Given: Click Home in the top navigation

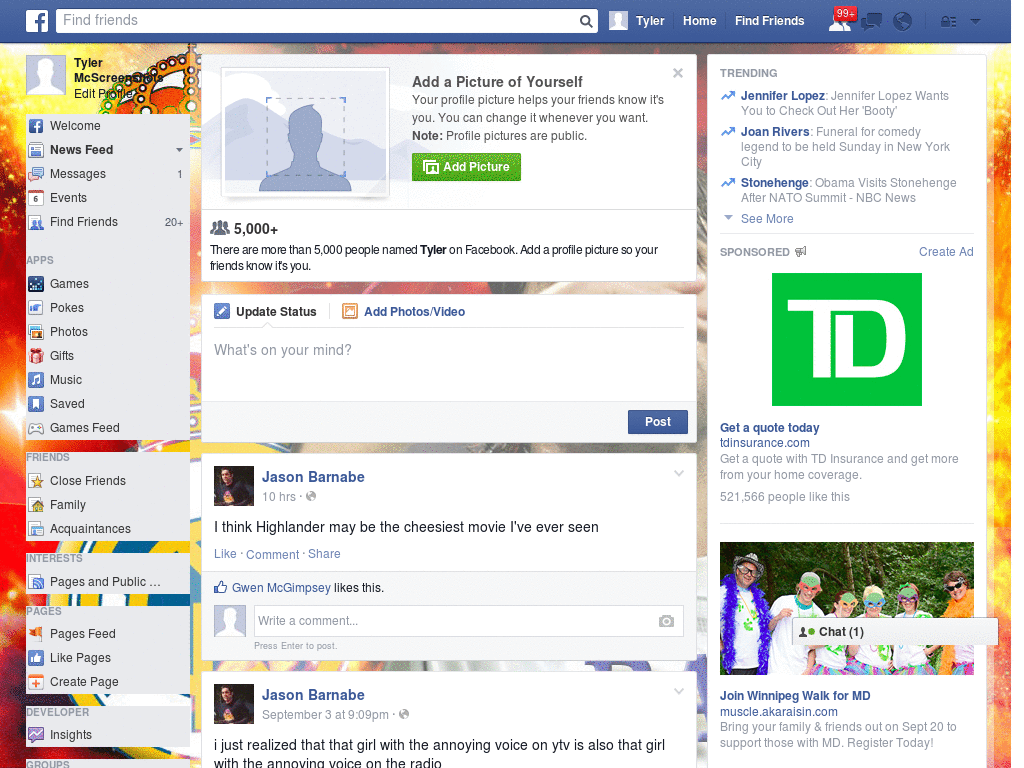Looking at the screenshot, I should (x=699, y=20).
